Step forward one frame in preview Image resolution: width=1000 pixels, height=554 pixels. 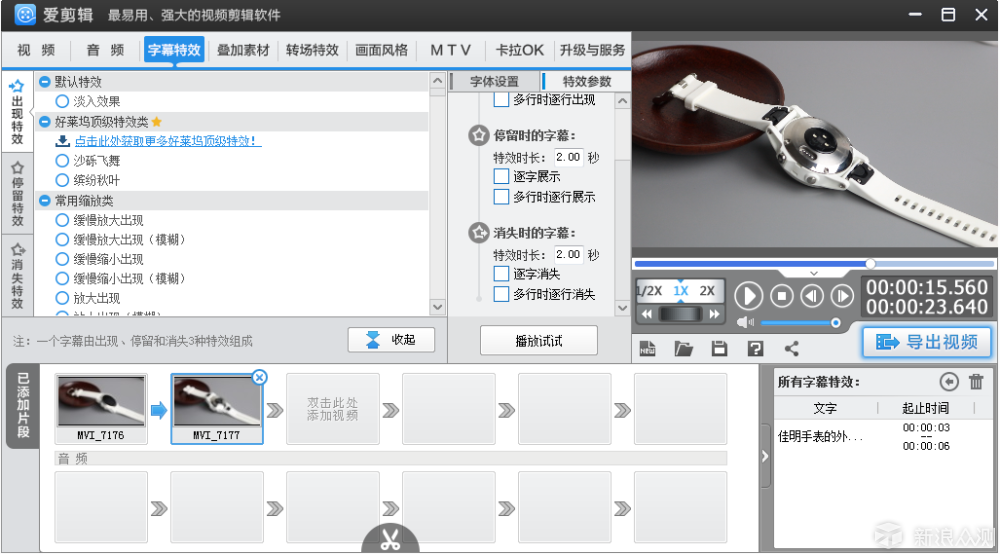pyautogui.click(x=842, y=296)
